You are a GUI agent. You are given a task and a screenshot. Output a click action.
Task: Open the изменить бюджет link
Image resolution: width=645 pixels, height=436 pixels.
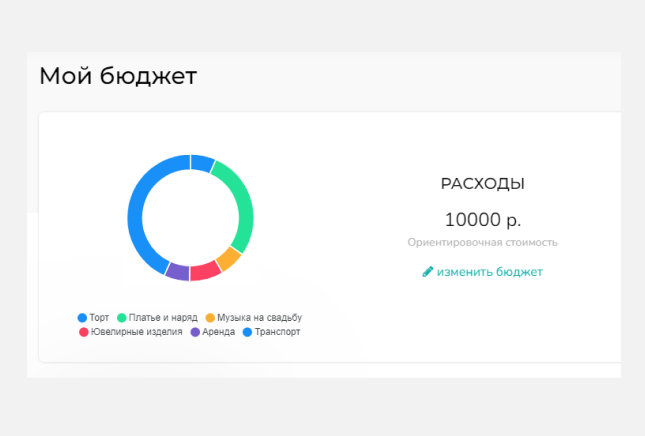coord(489,272)
